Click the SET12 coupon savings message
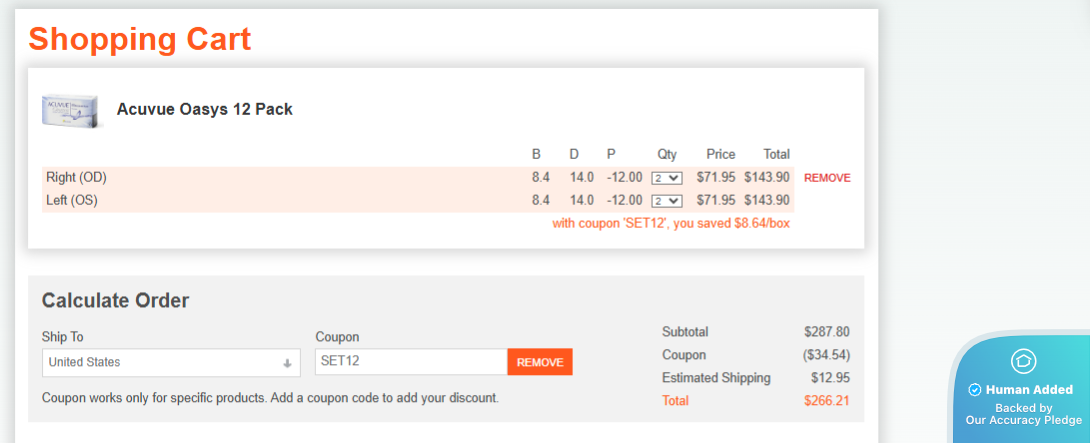 [x=670, y=223]
